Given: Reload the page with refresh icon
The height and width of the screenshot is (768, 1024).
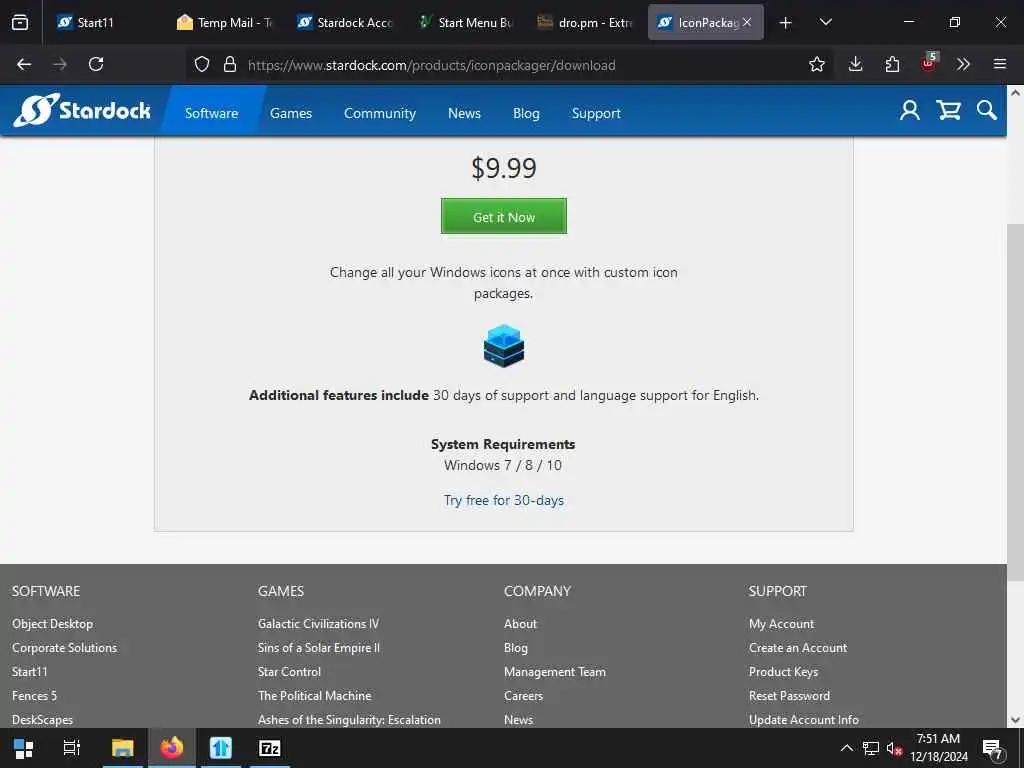Looking at the screenshot, I should point(96,64).
